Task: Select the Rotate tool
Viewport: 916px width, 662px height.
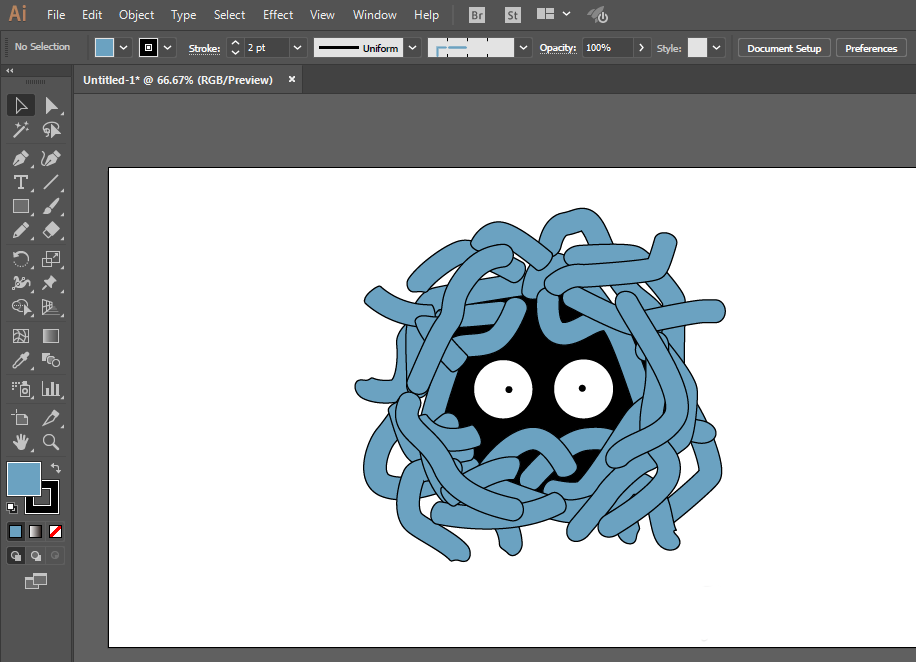Action: [21, 259]
